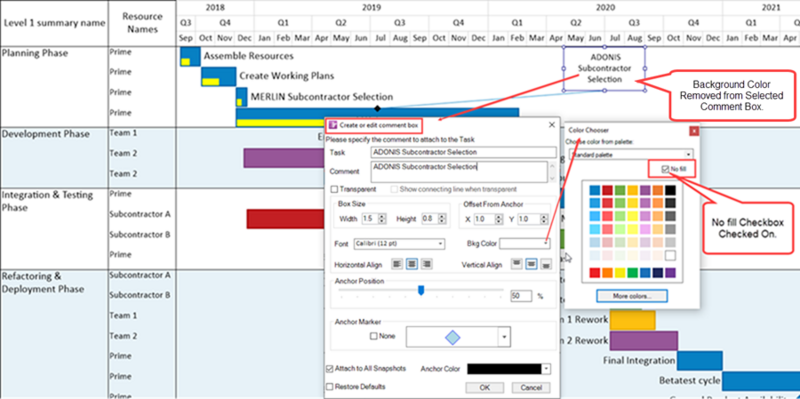Choose the purple swatch in the bottom palette row
Image resolution: width=800 pixels, height=399 pixels.
click(670, 272)
